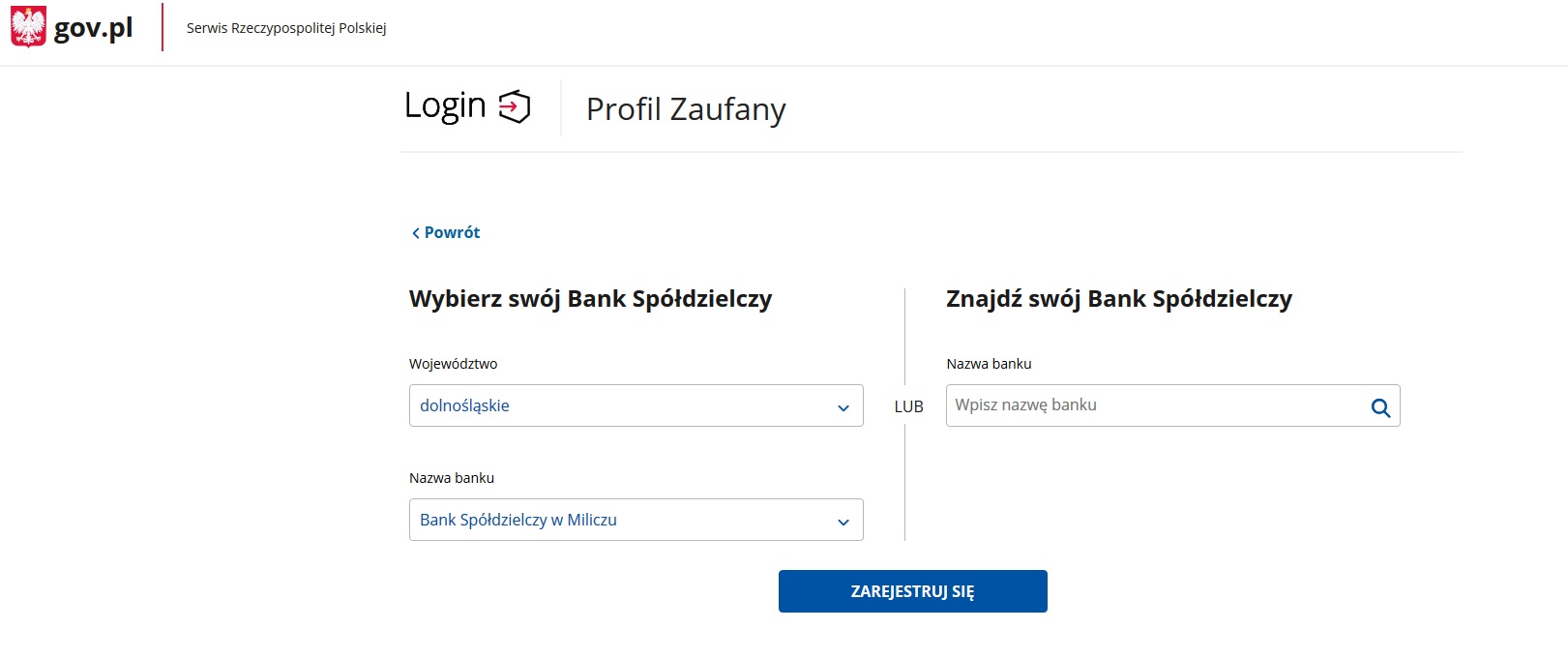Click the Nazwa banku label above search
This screenshot has width=1568, height=659.
pos(989,364)
